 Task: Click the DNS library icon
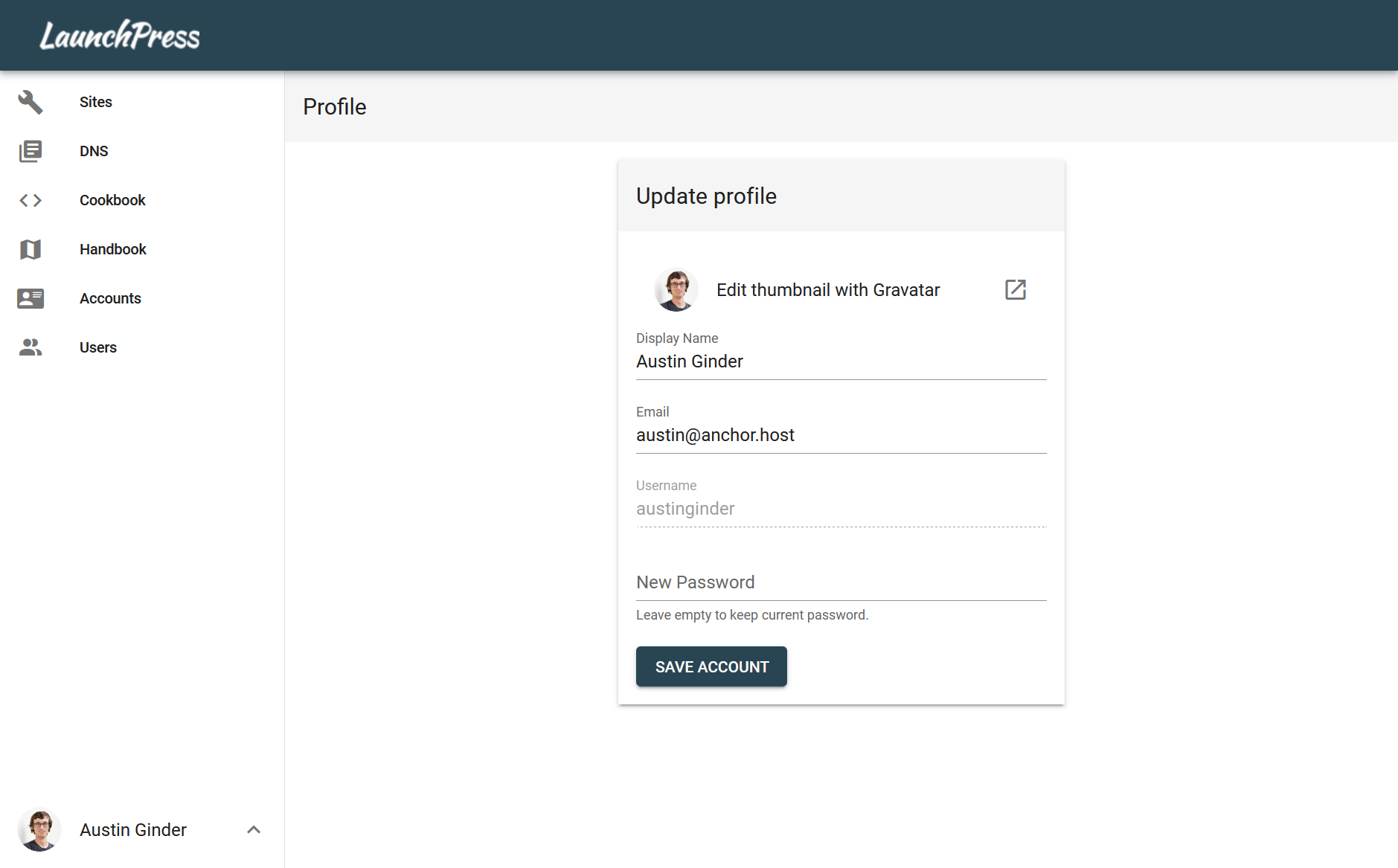[31, 151]
